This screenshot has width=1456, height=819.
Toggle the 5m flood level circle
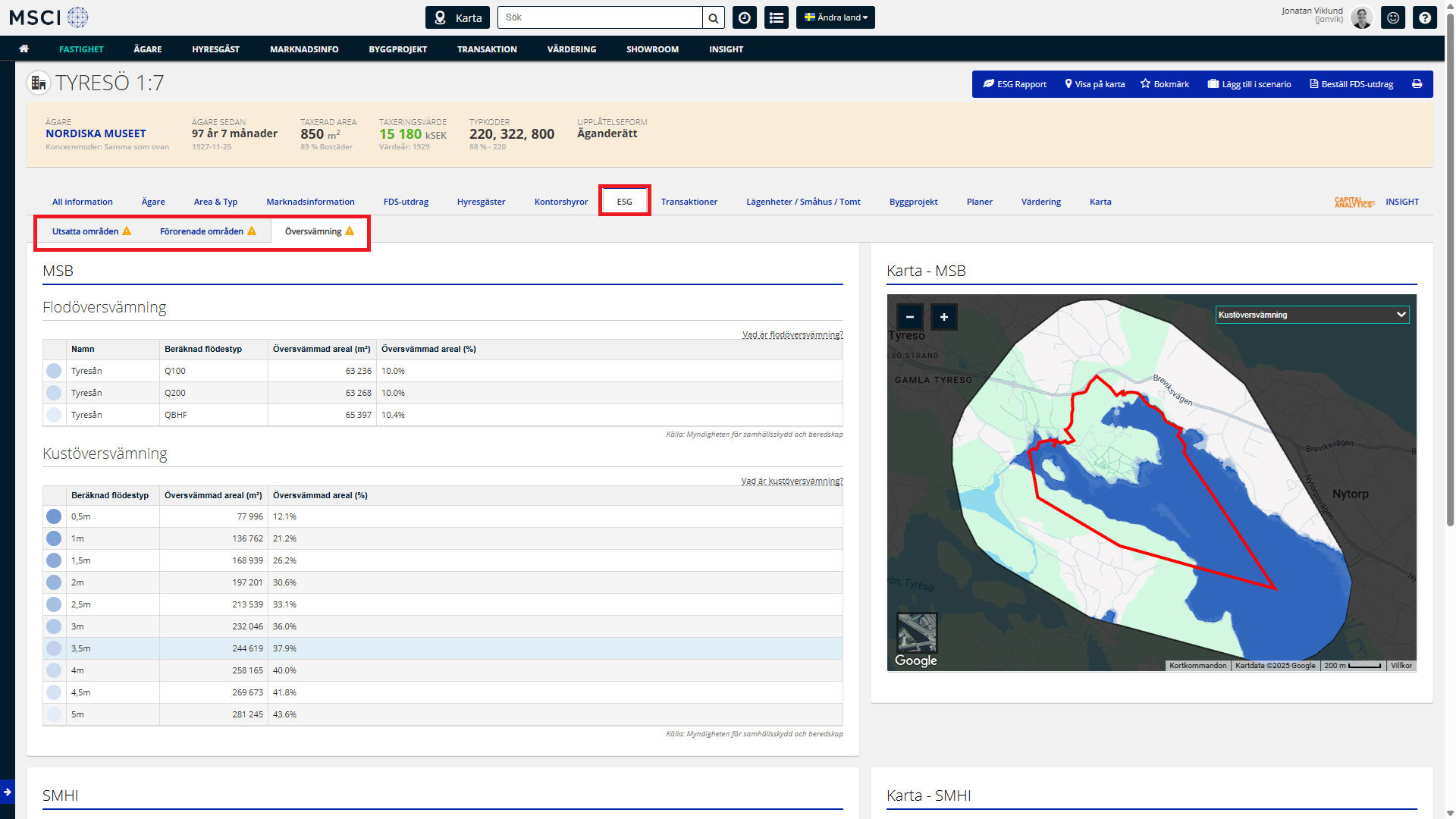point(54,714)
